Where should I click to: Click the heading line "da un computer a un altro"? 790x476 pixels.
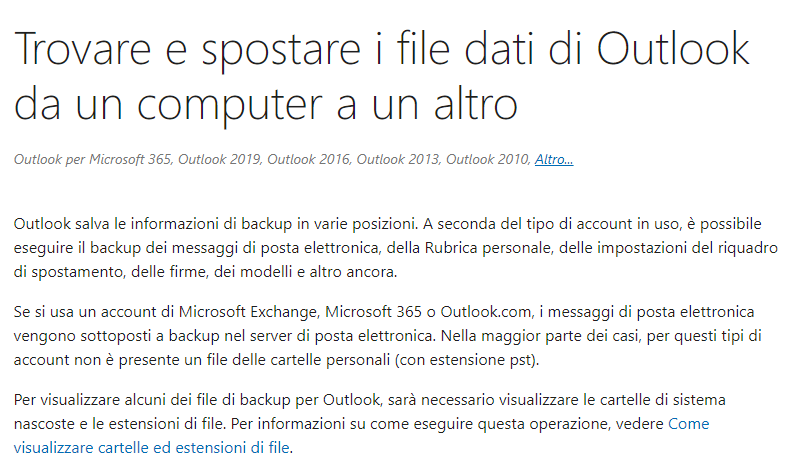(x=266, y=105)
